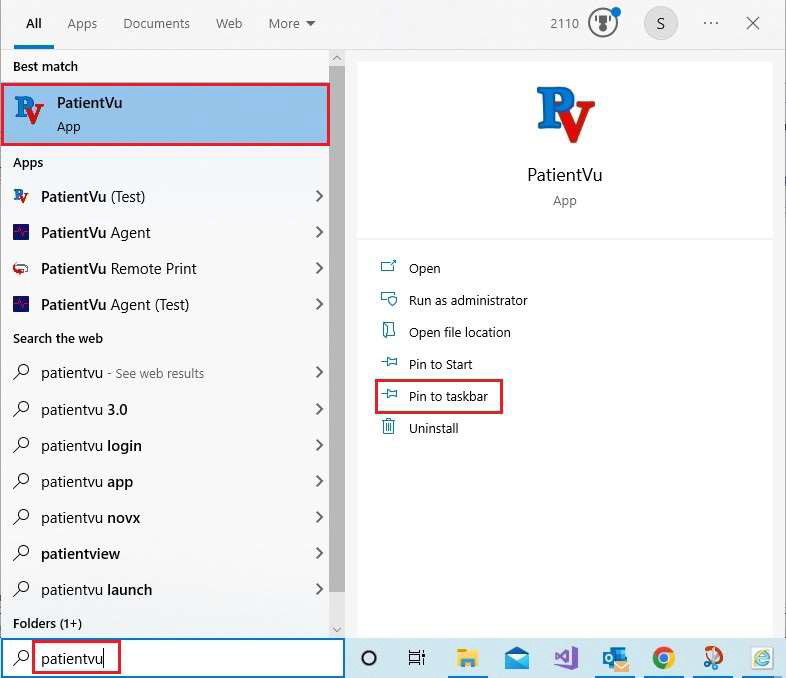
Task: Expand the 'patientvu login' suggestion arrow
Action: coord(319,445)
